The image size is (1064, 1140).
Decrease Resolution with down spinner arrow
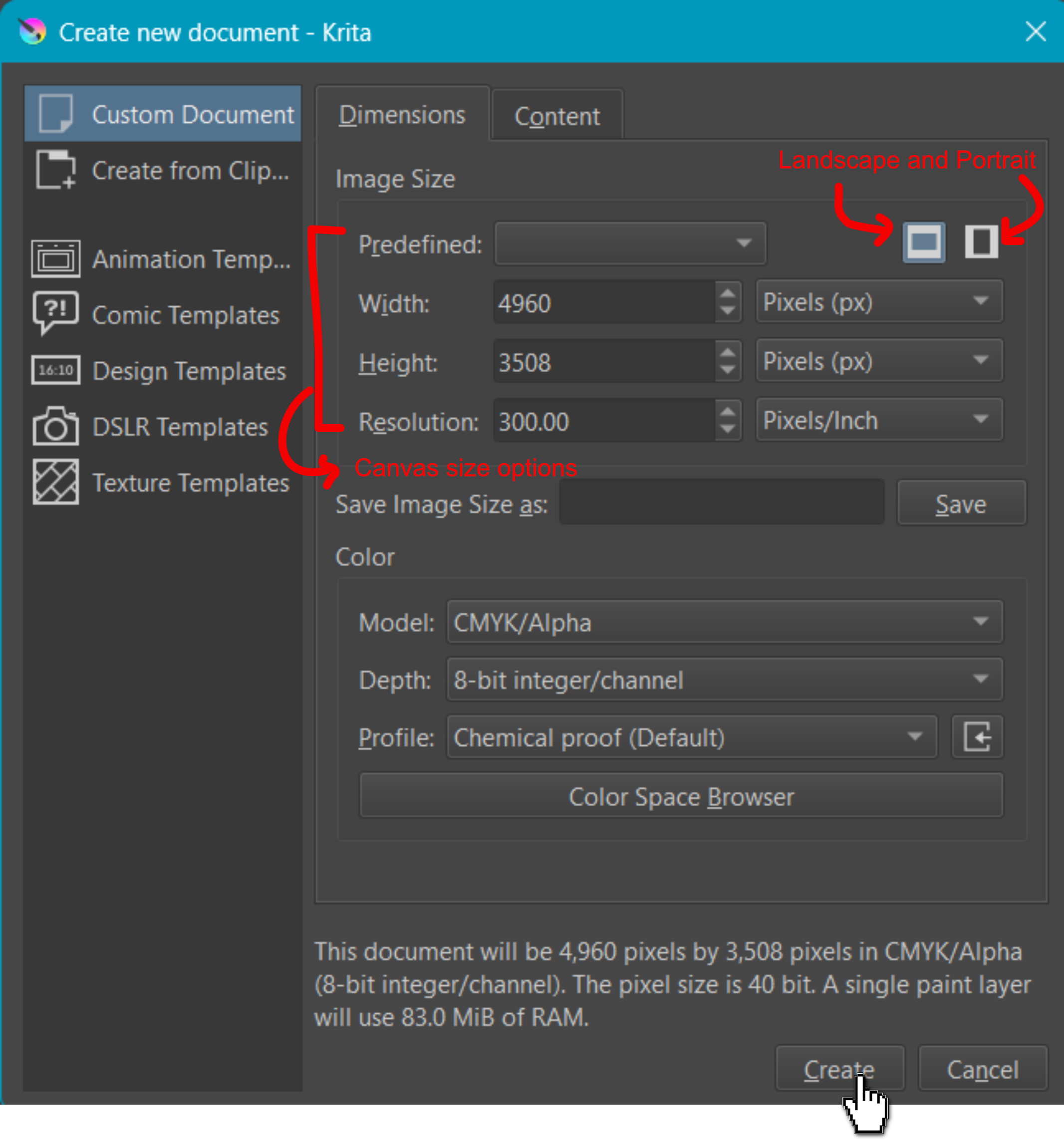pyautogui.click(x=728, y=429)
